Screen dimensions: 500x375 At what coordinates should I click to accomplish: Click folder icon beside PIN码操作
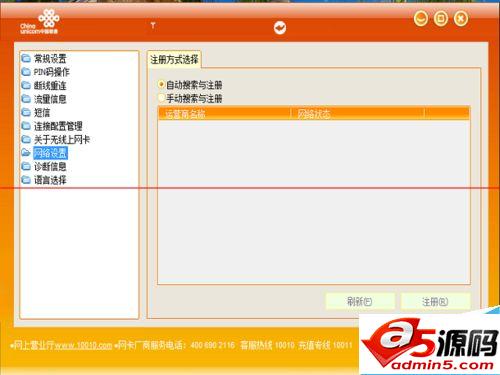tap(26, 72)
